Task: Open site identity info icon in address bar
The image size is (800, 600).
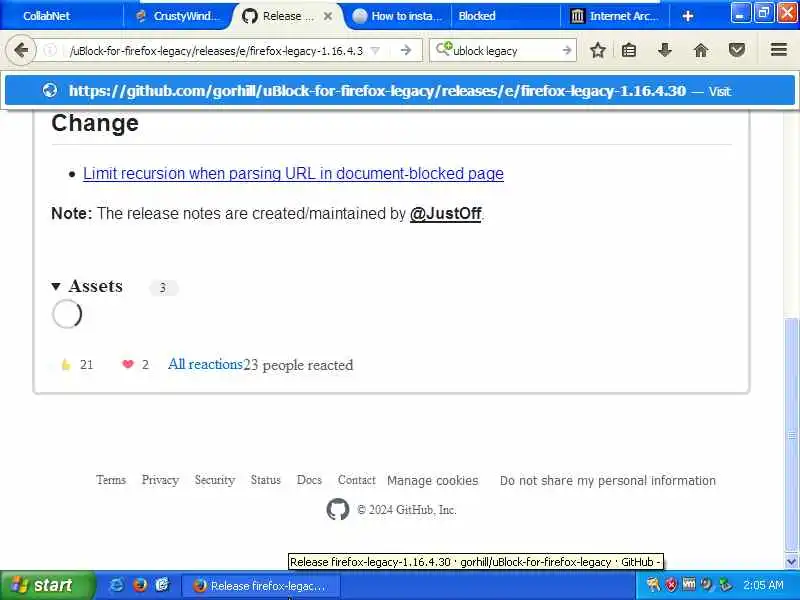Action: 50,50
